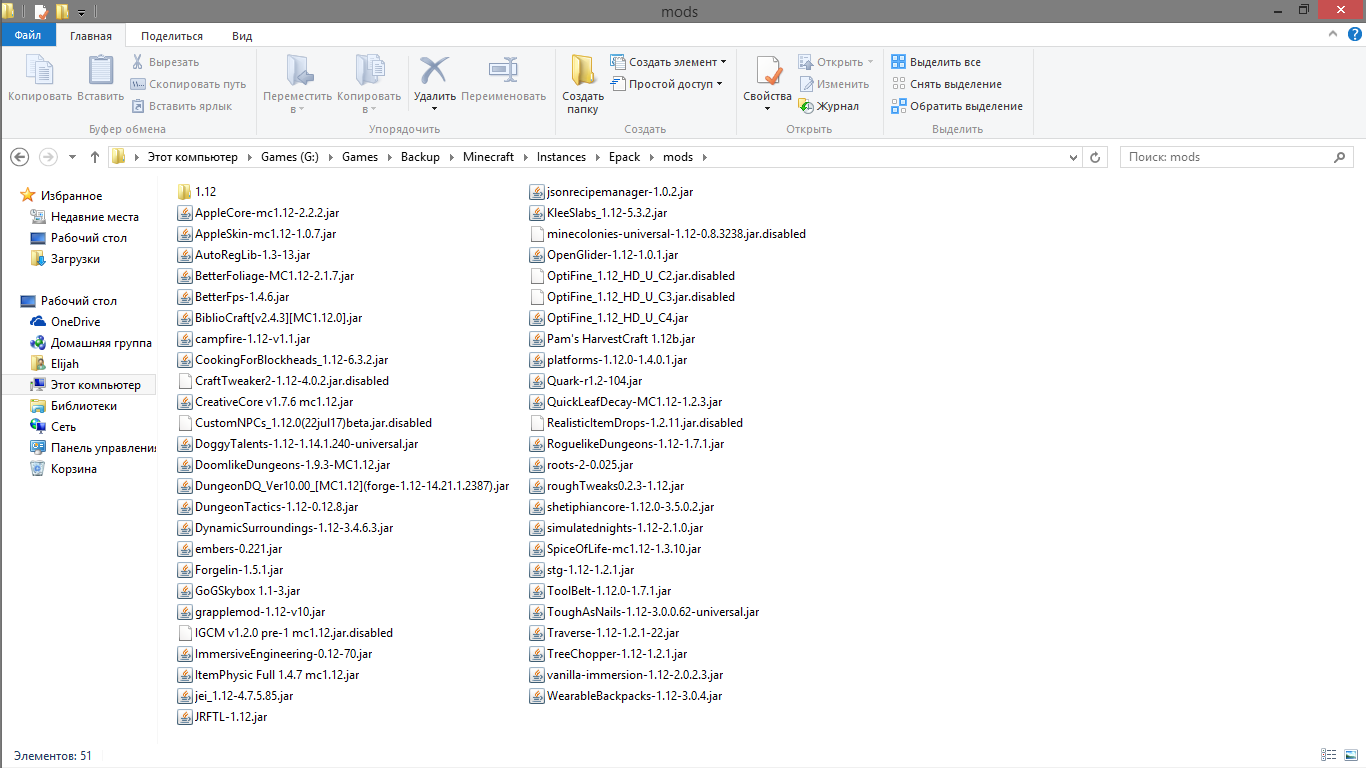Select Quark-r1.2-104.jar file
The image size is (1366, 768).
click(x=586, y=380)
